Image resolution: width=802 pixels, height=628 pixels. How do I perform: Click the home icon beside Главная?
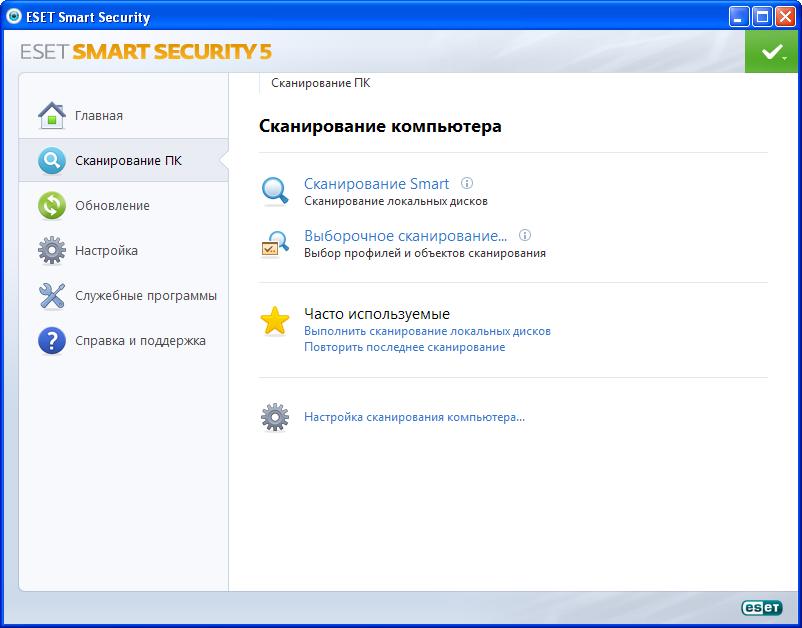[52, 116]
